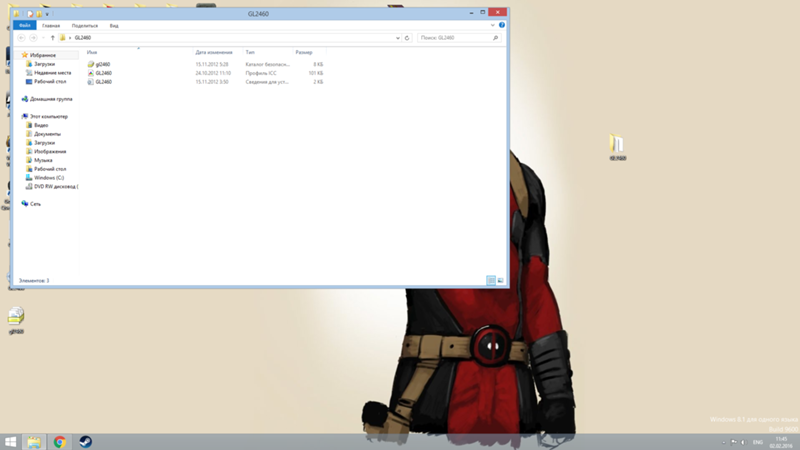The height and width of the screenshot is (450, 800).
Task: Select the gl2460 security catalog file
Action: pos(103,64)
